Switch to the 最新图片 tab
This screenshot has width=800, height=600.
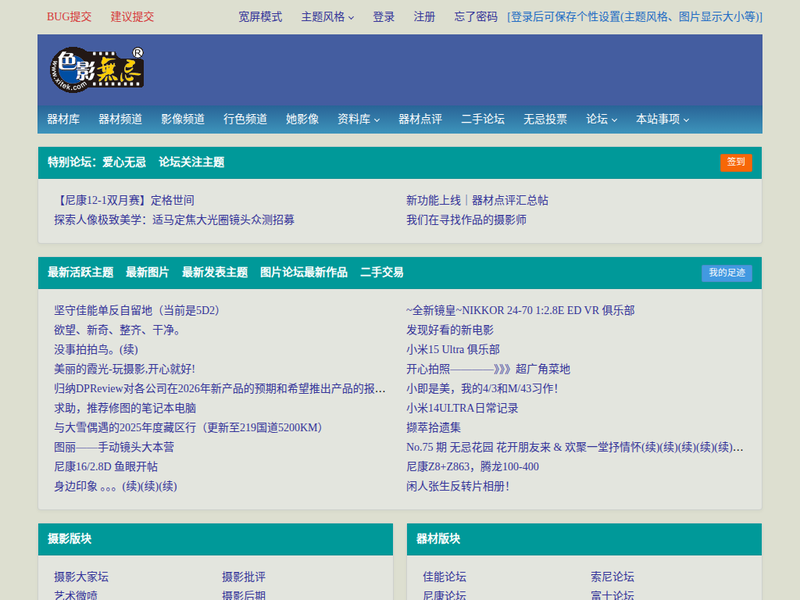click(147, 272)
